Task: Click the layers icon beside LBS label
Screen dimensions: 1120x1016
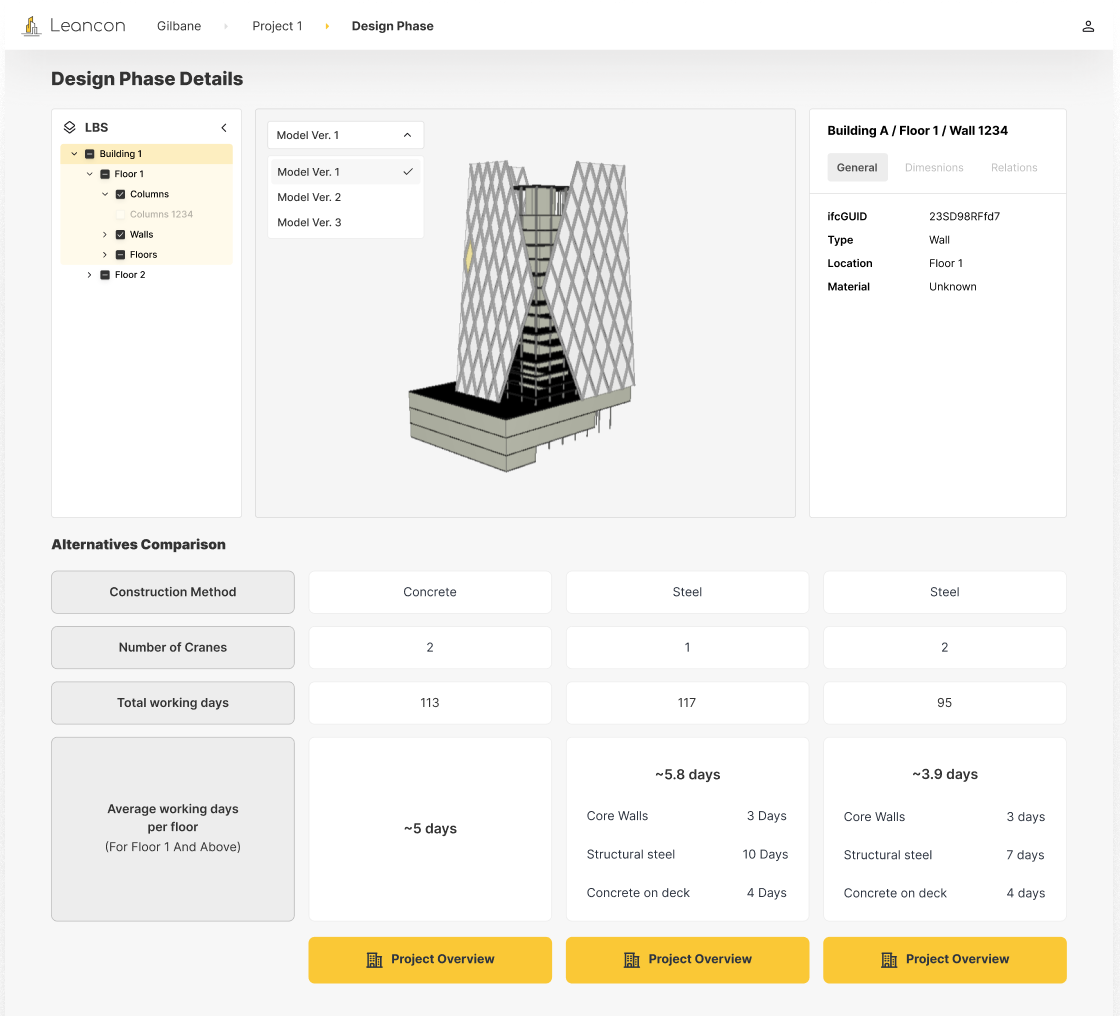Action: coord(68,127)
